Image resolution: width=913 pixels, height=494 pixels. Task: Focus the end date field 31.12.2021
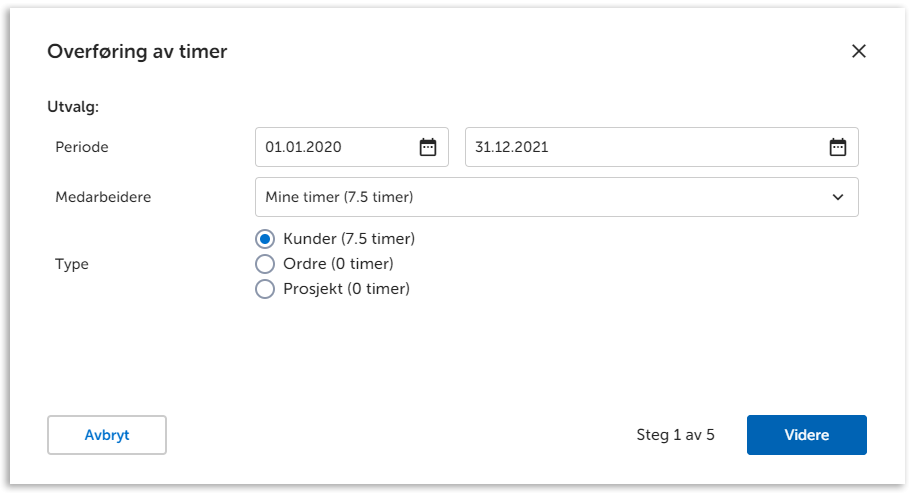pos(640,147)
